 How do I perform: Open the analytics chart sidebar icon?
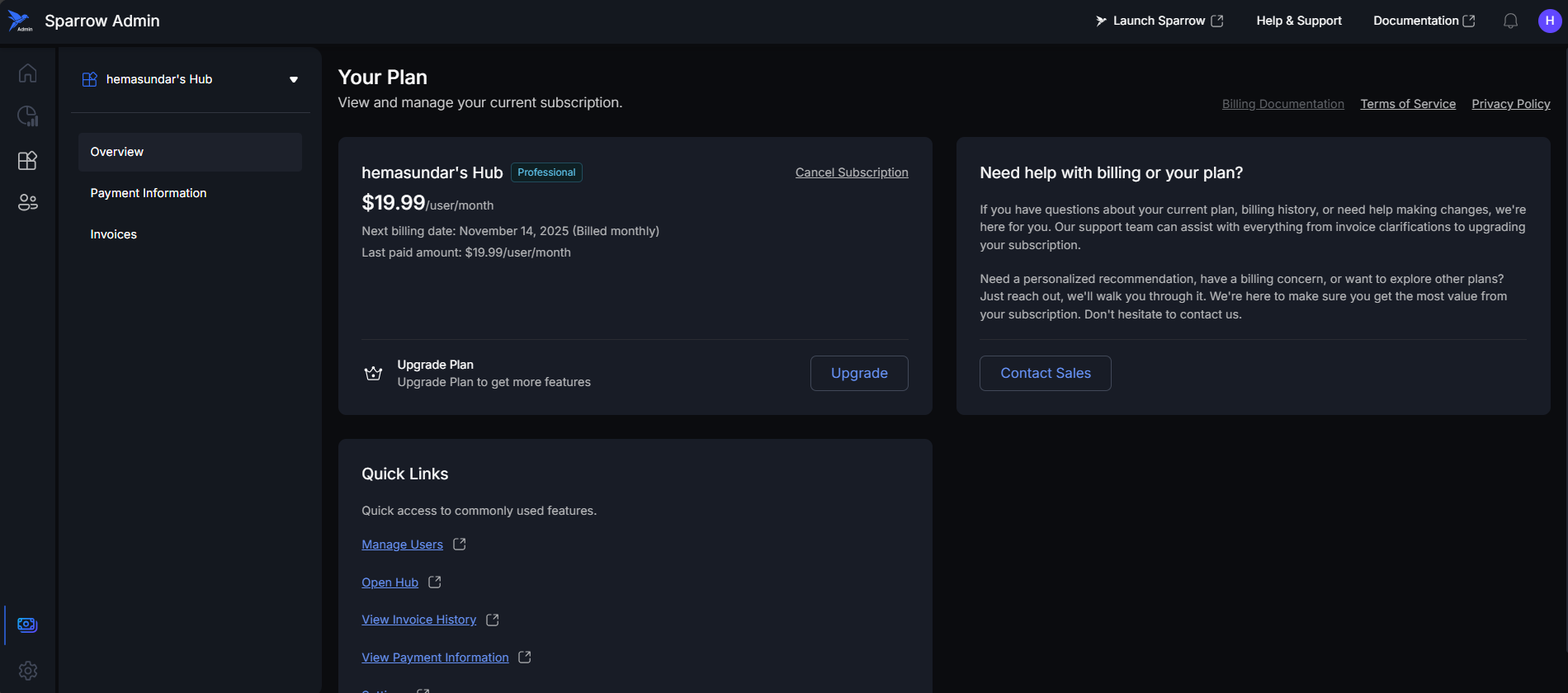point(27,116)
